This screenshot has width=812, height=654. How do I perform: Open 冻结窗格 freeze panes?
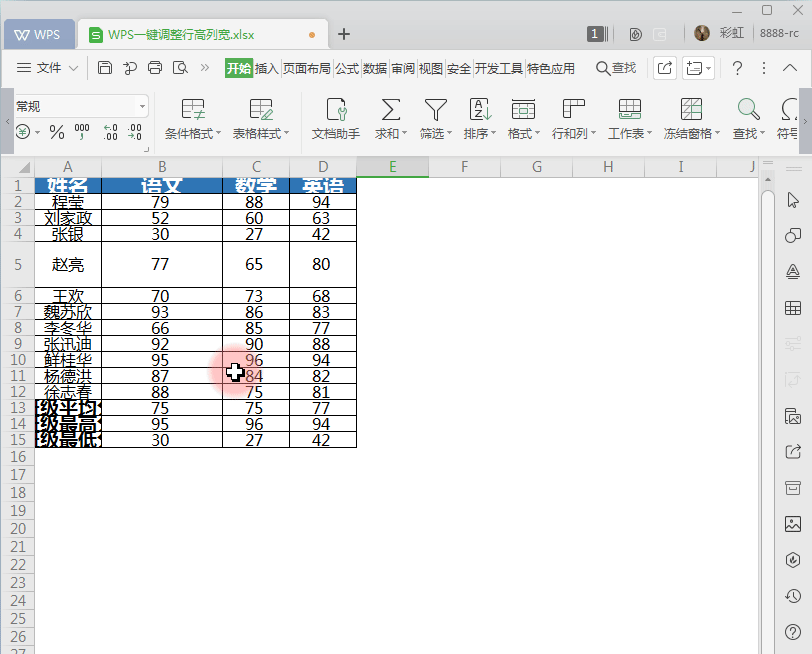[692, 119]
